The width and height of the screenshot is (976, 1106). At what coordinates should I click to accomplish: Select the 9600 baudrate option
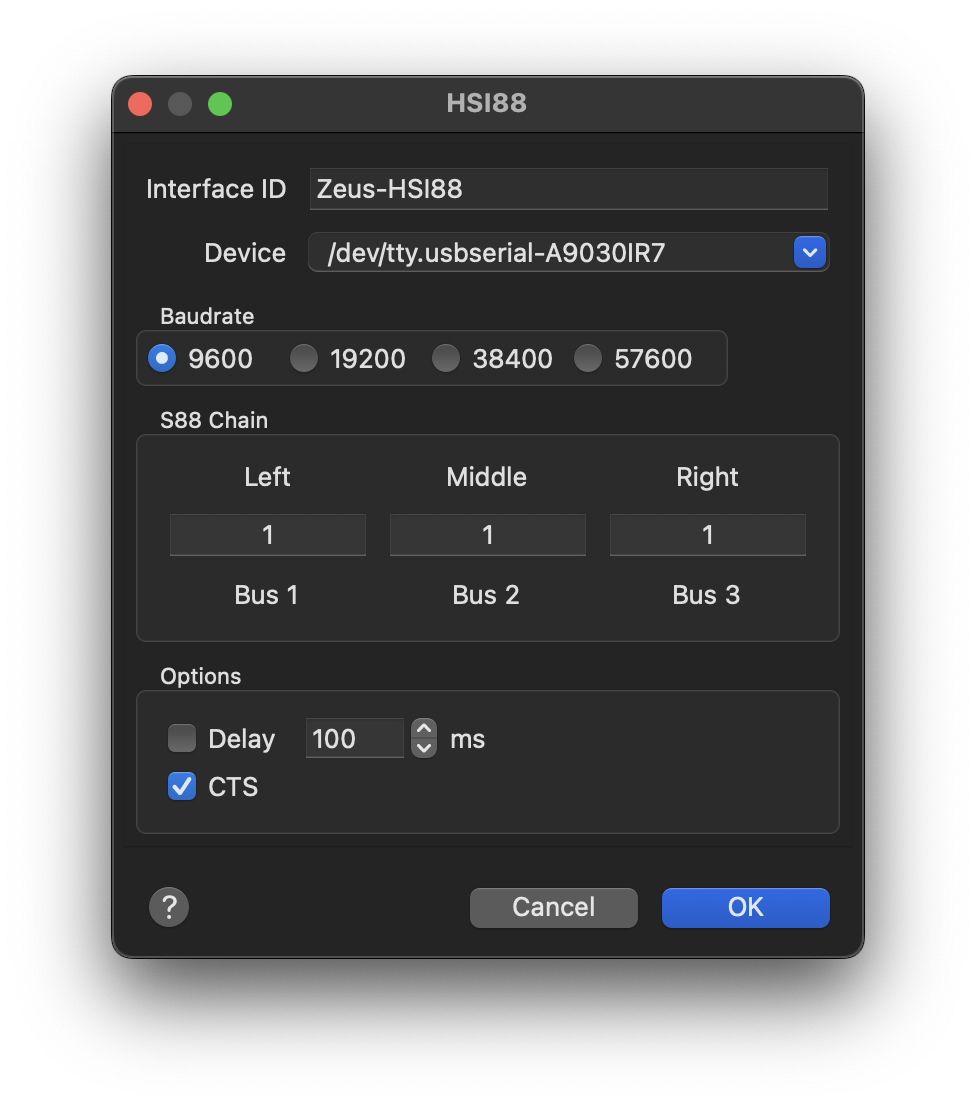coord(162,358)
